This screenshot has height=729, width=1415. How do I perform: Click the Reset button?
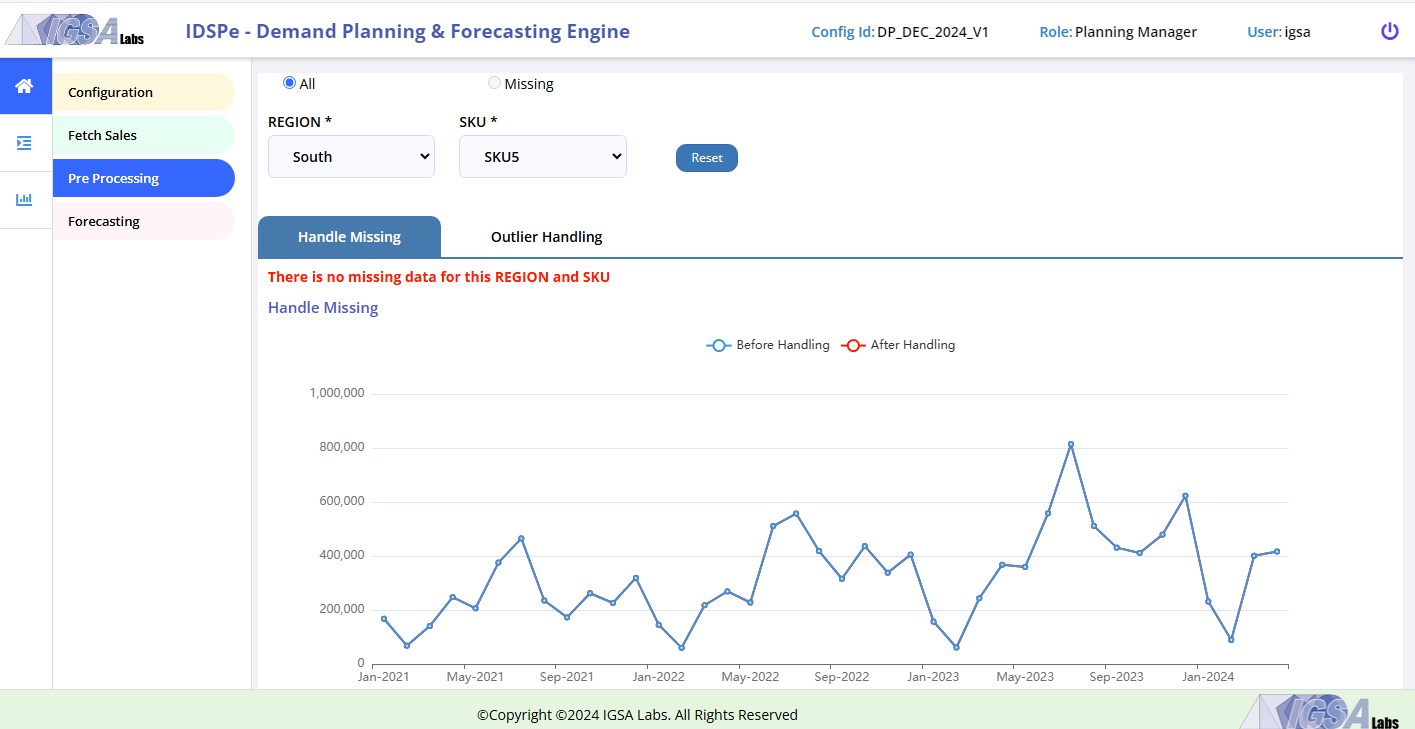[x=707, y=158]
